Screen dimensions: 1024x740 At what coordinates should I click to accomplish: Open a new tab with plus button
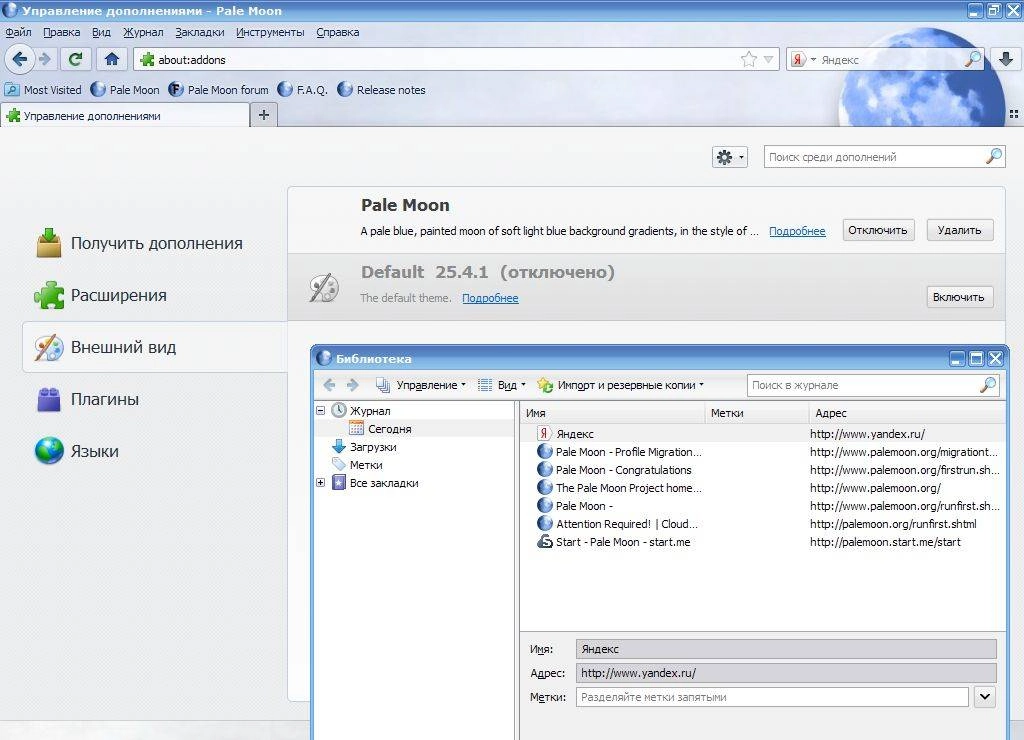coord(264,115)
